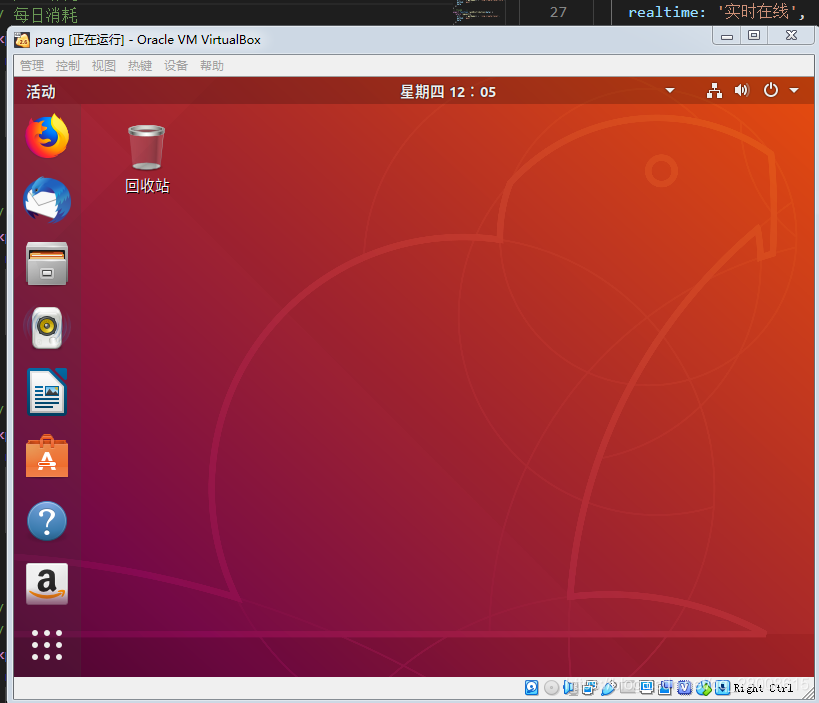
Task: Click VirtualBox display status icon
Action: pos(646,688)
